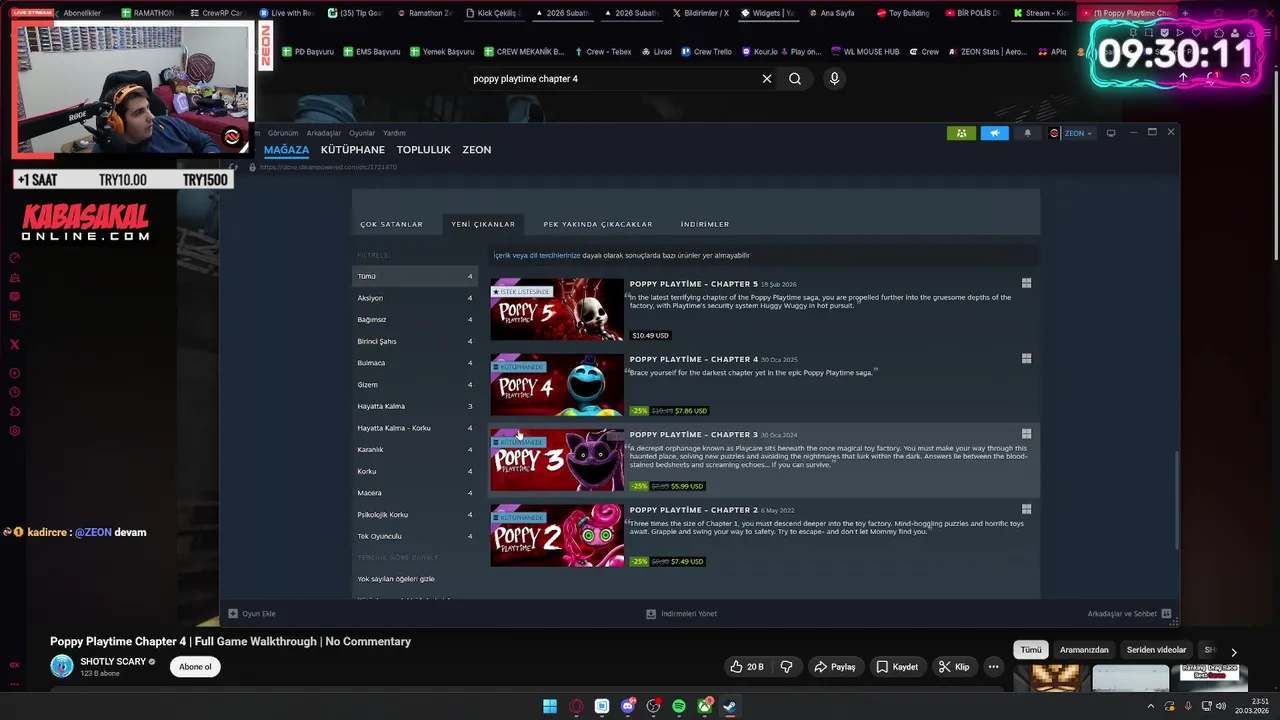1280x720 pixels.
Task: Open Steam from the taskbar
Action: (730, 706)
